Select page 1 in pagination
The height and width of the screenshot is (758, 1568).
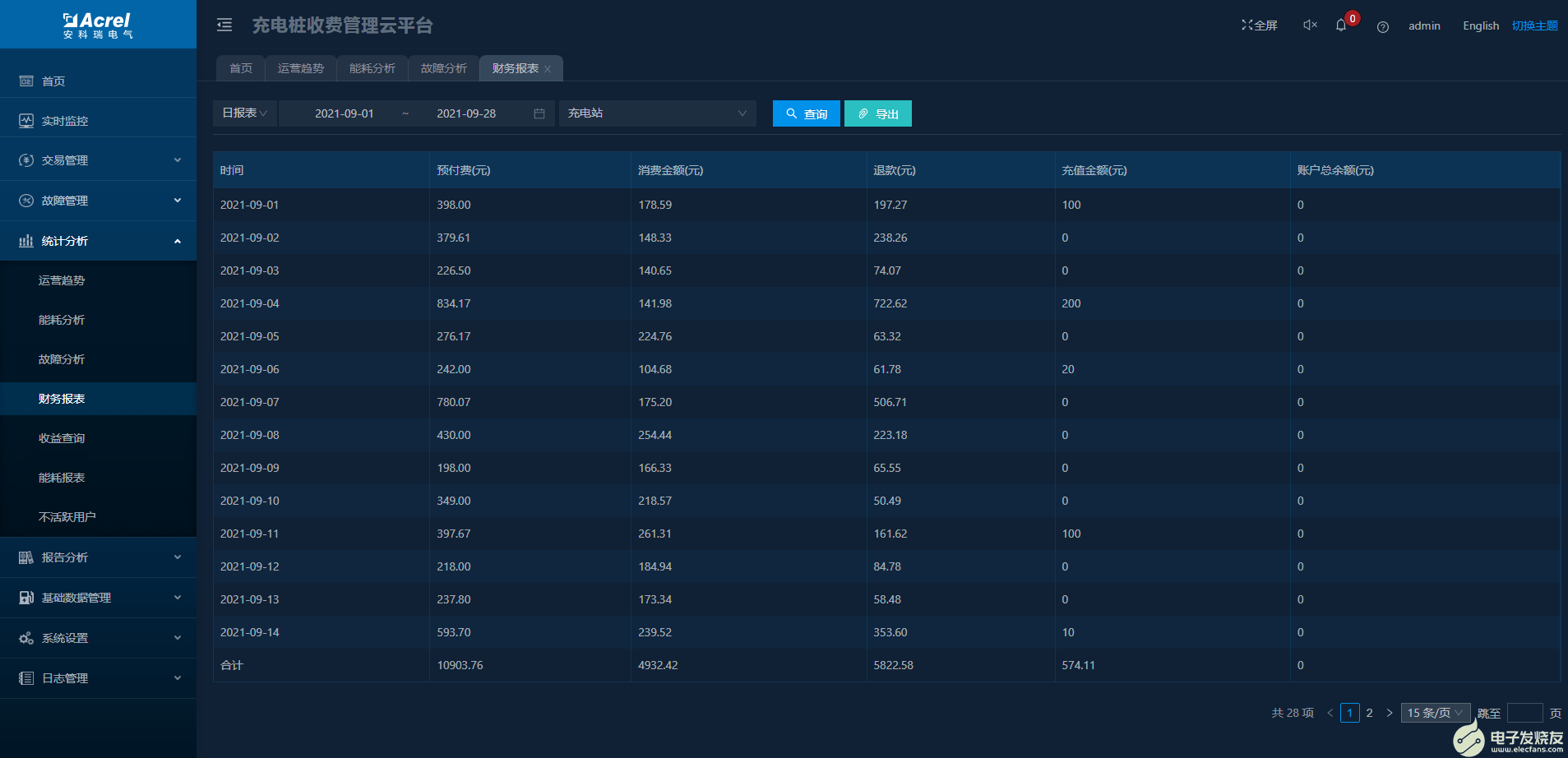click(x=1349, y=713)
